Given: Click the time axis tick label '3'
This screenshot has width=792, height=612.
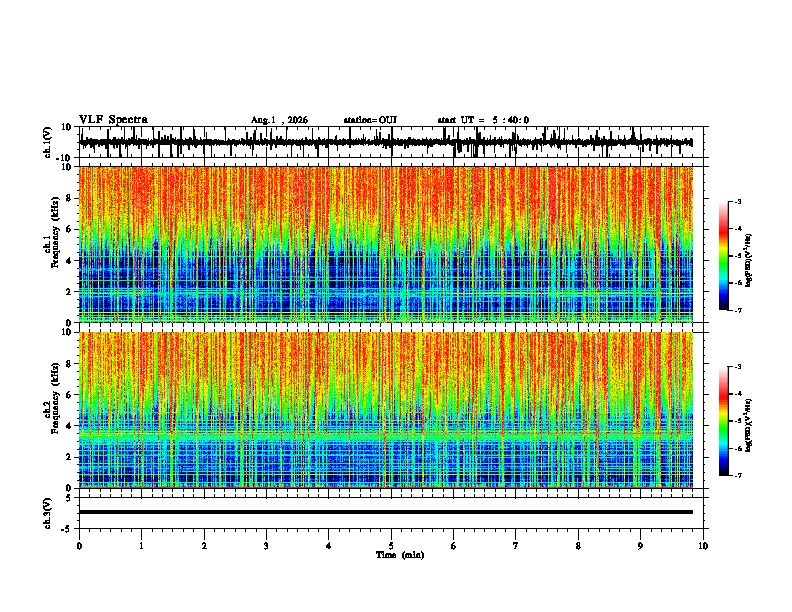Looking at the screenshot, I should point(266,546).
